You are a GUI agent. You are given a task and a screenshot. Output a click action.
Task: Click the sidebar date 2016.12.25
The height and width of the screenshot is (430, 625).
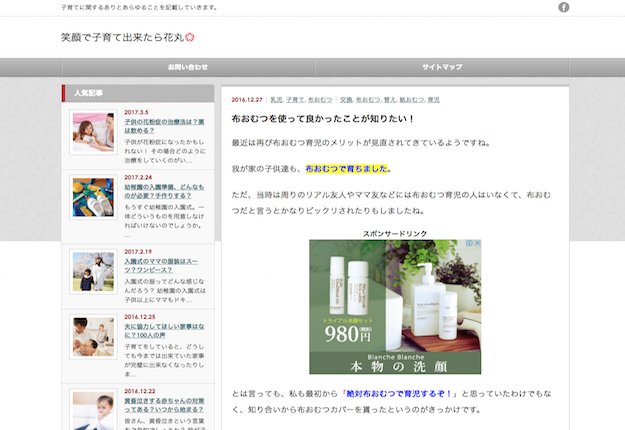click(x=140, y=317)
